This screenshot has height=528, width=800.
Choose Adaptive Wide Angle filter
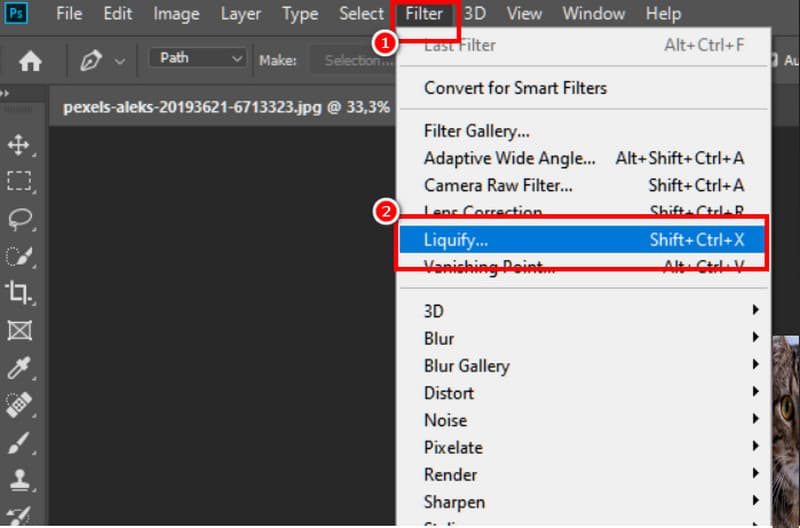pos(584,158)
